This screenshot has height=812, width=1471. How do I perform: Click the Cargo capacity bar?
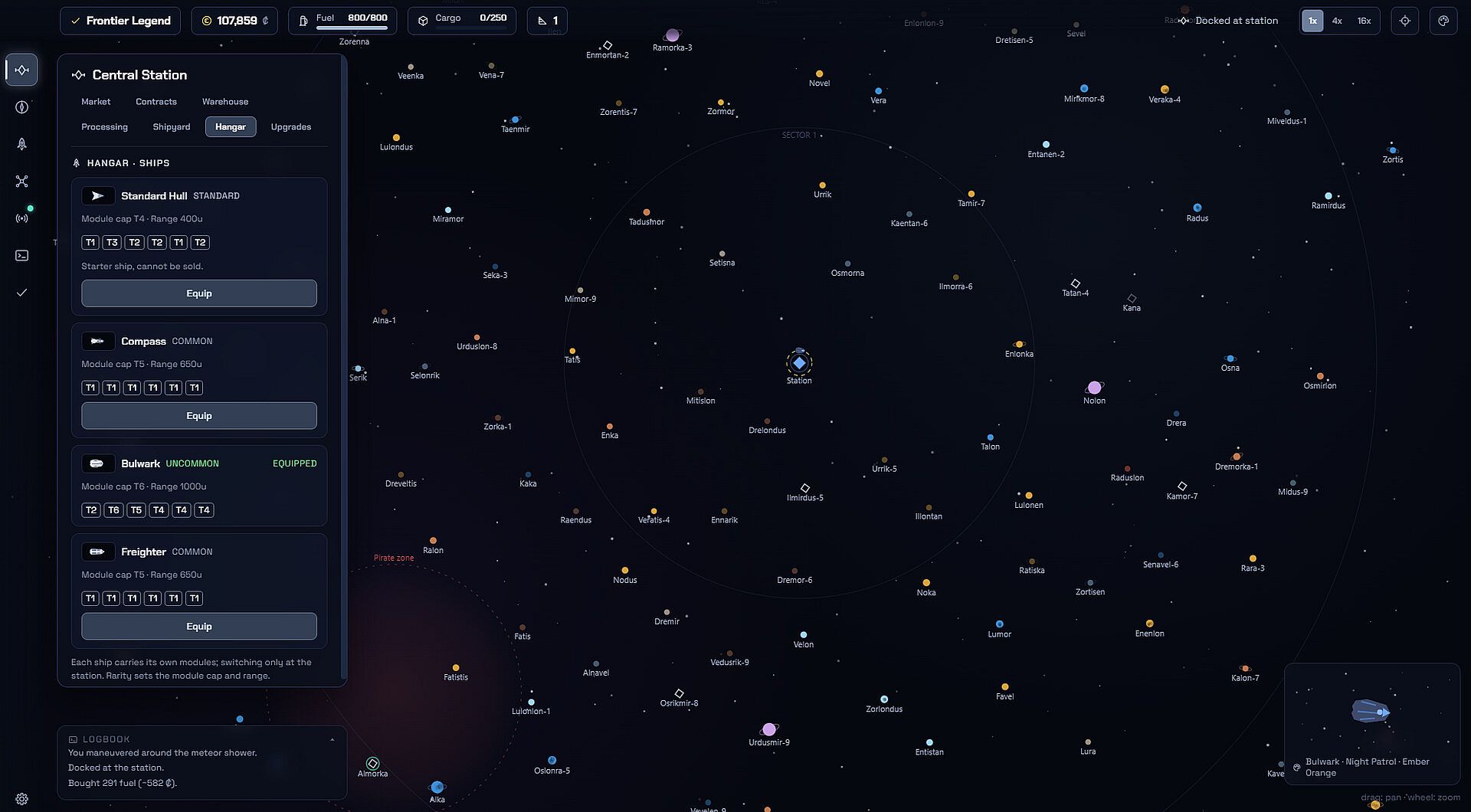coord(471,29)
